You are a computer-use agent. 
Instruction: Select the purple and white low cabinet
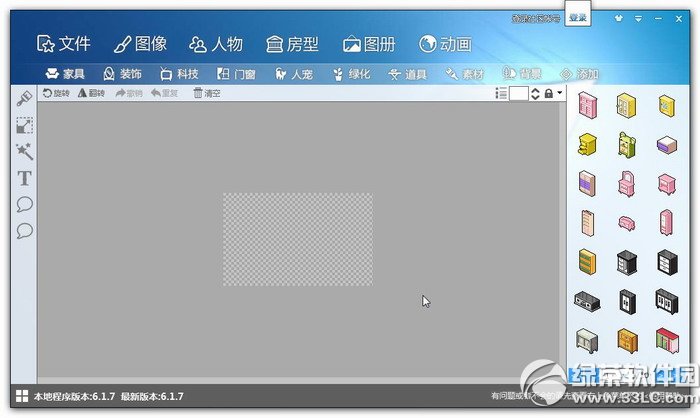667,145
